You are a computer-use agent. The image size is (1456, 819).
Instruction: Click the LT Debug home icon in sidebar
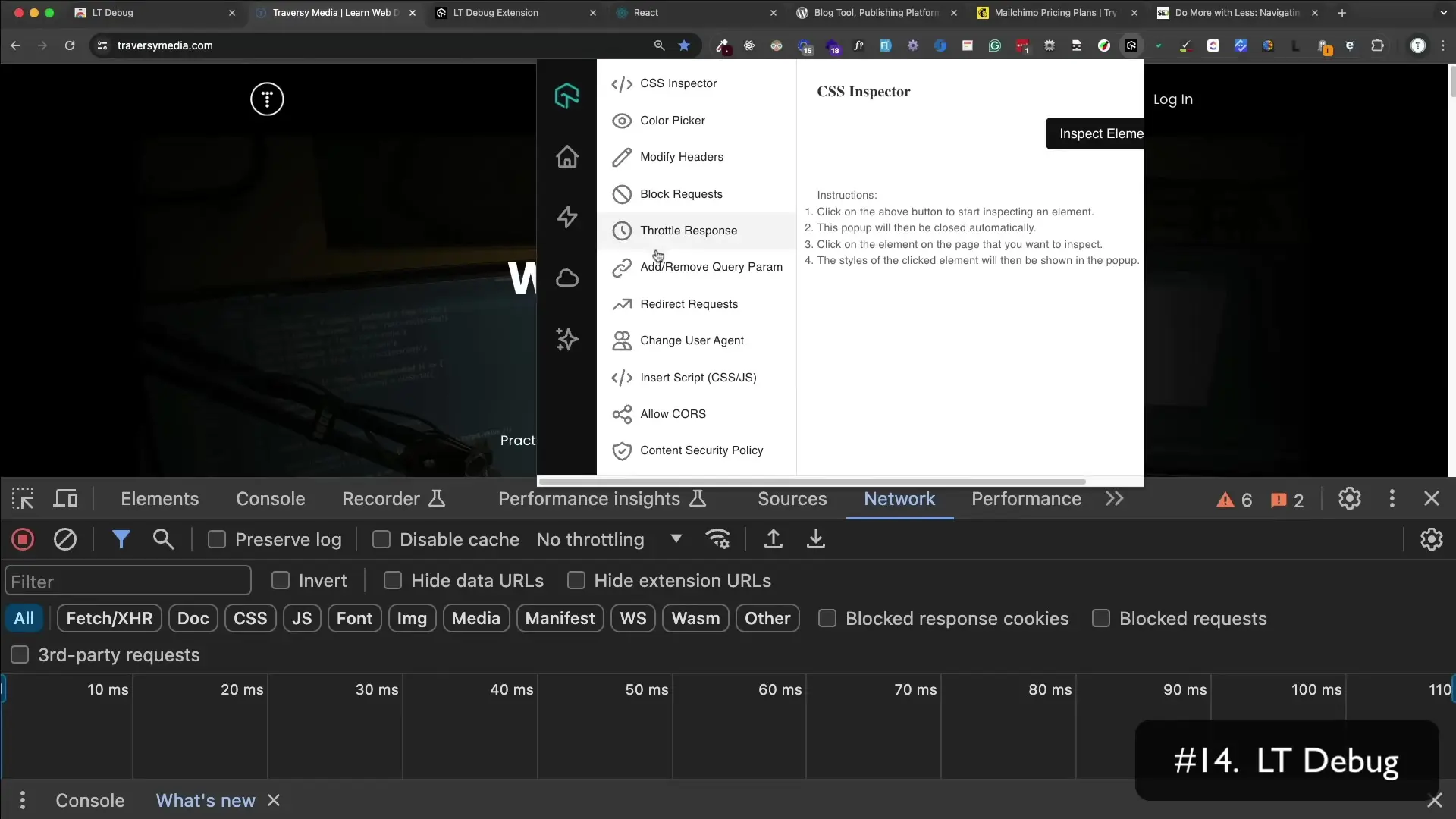pos(567,157)
